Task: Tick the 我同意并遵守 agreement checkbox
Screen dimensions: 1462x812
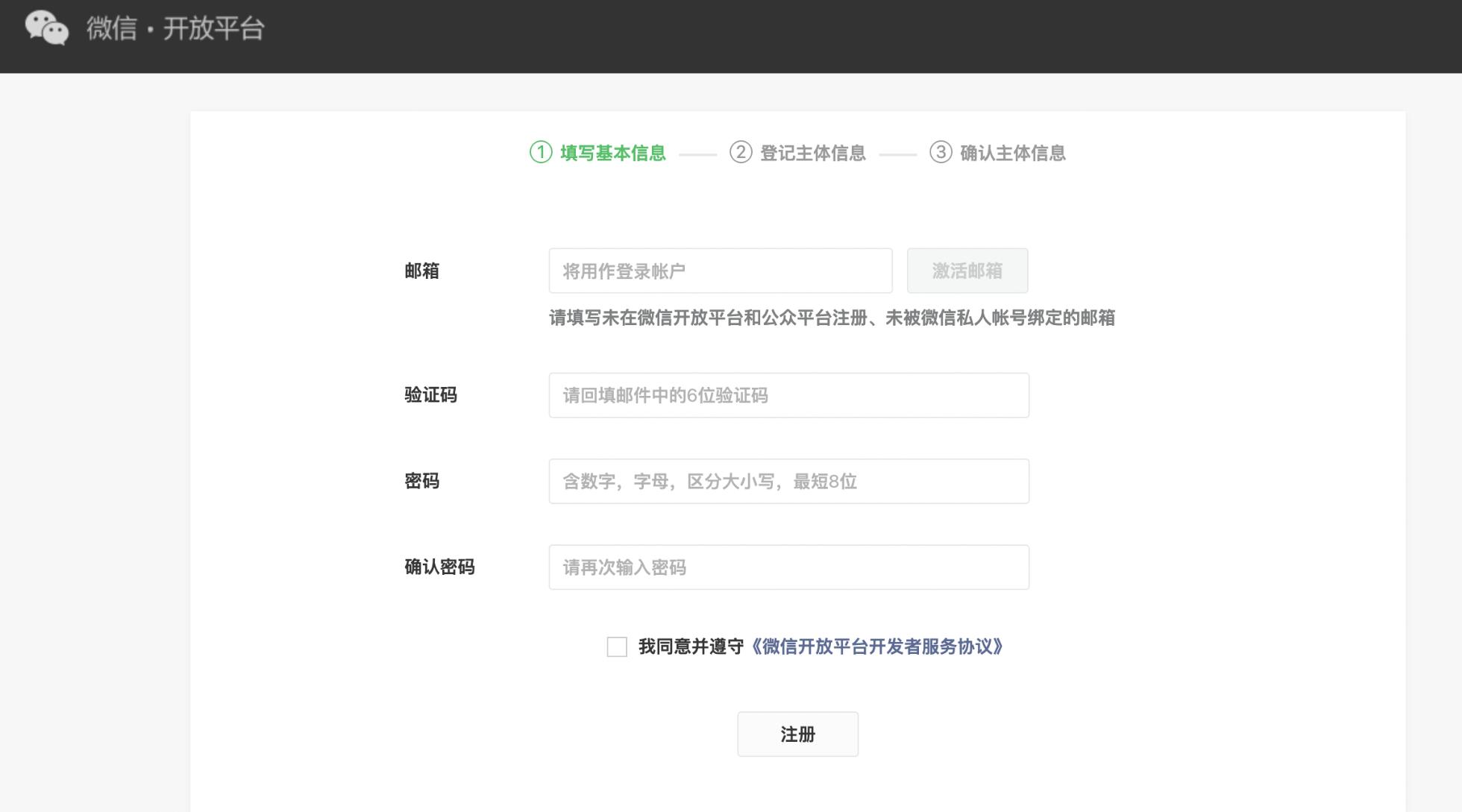Action: (x=617, y=646)
